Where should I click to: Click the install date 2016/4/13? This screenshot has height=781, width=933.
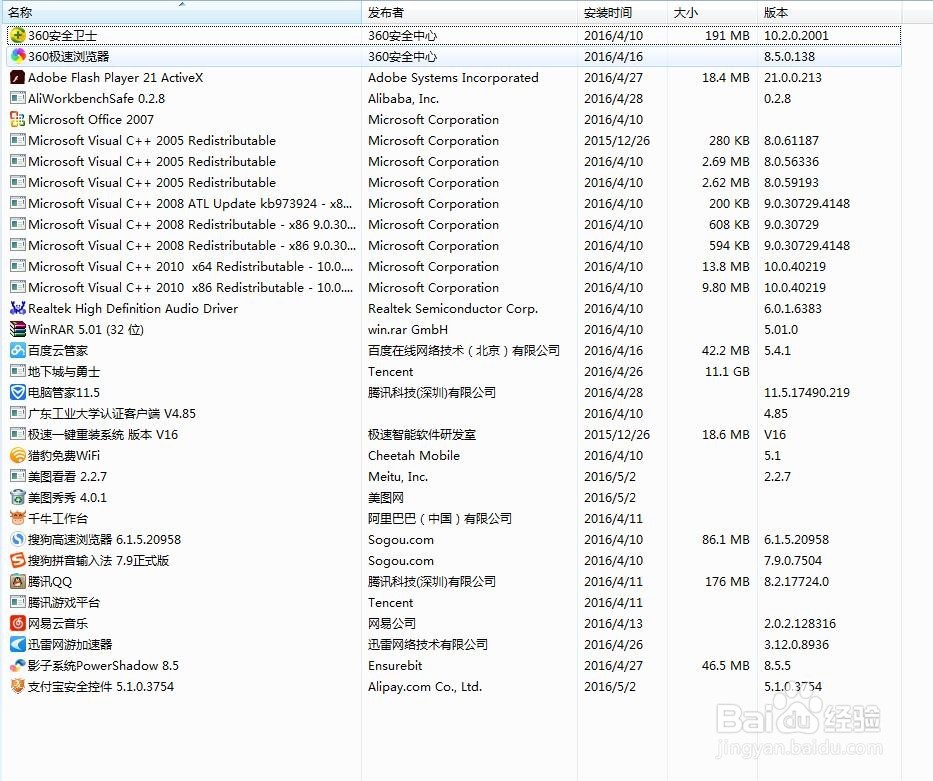[x=613, y=623]
